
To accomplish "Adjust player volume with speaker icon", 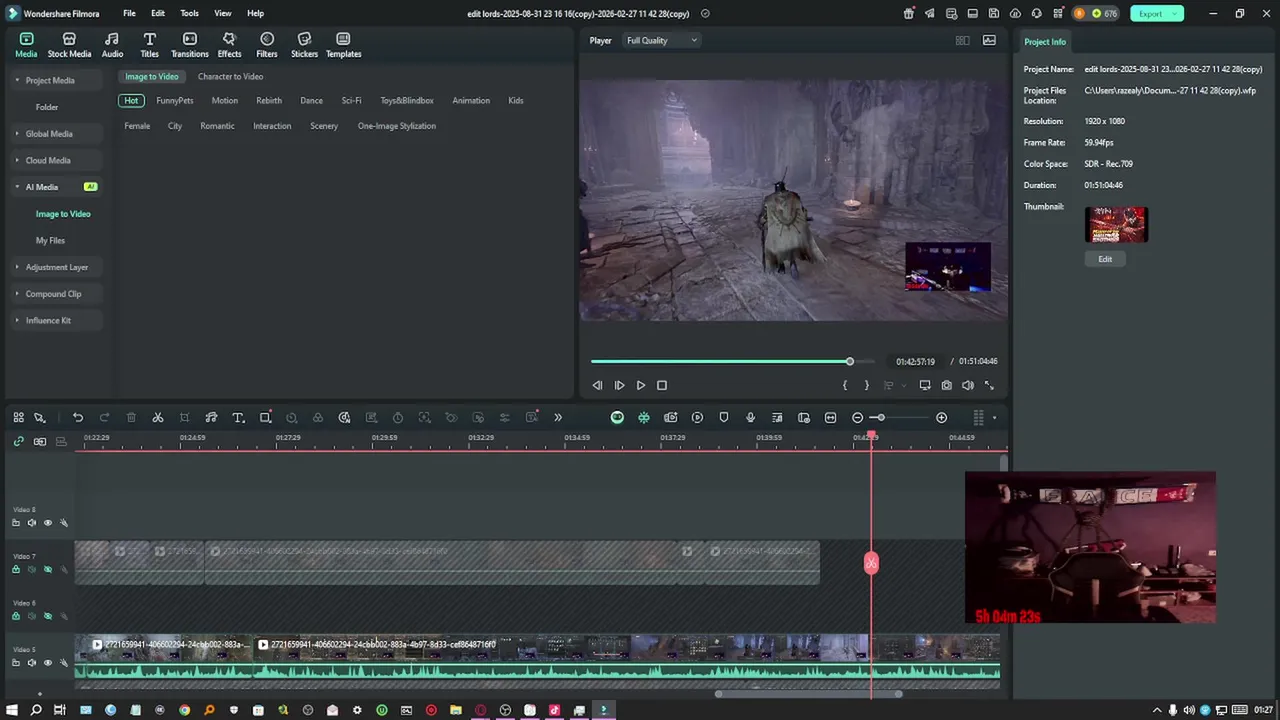I will click(x=968, y=385).
